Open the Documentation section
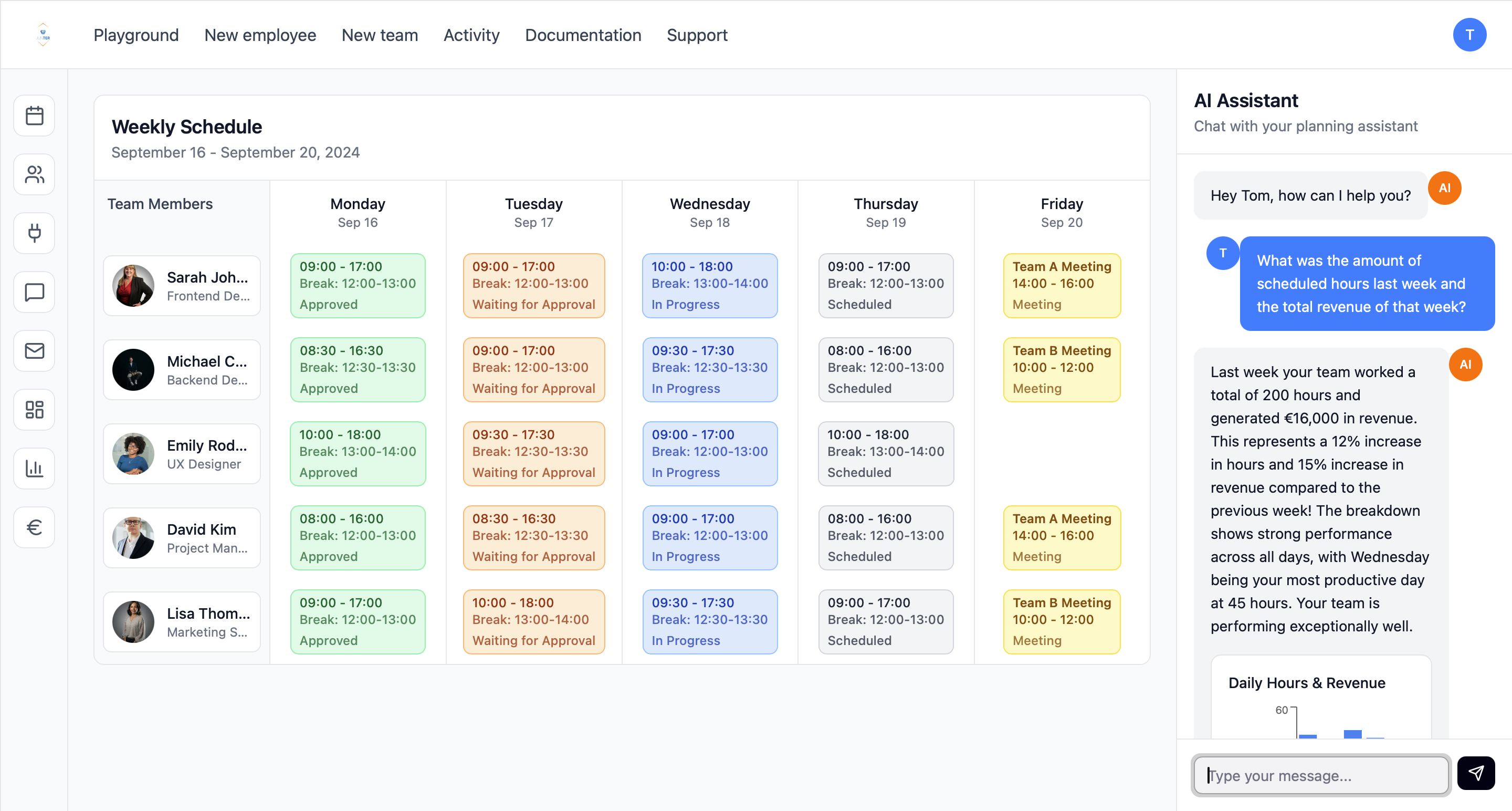1512x811 pixels. 583,35
